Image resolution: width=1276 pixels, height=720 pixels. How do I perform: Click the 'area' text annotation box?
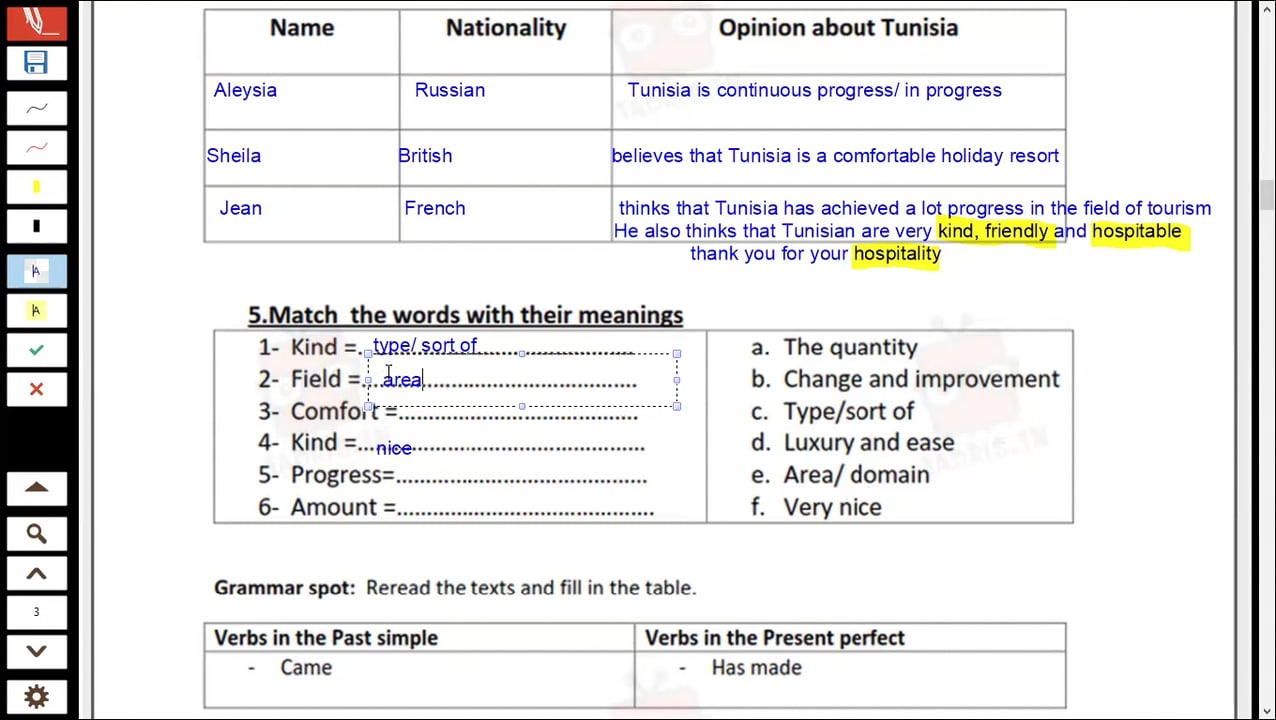click(403, 380)
